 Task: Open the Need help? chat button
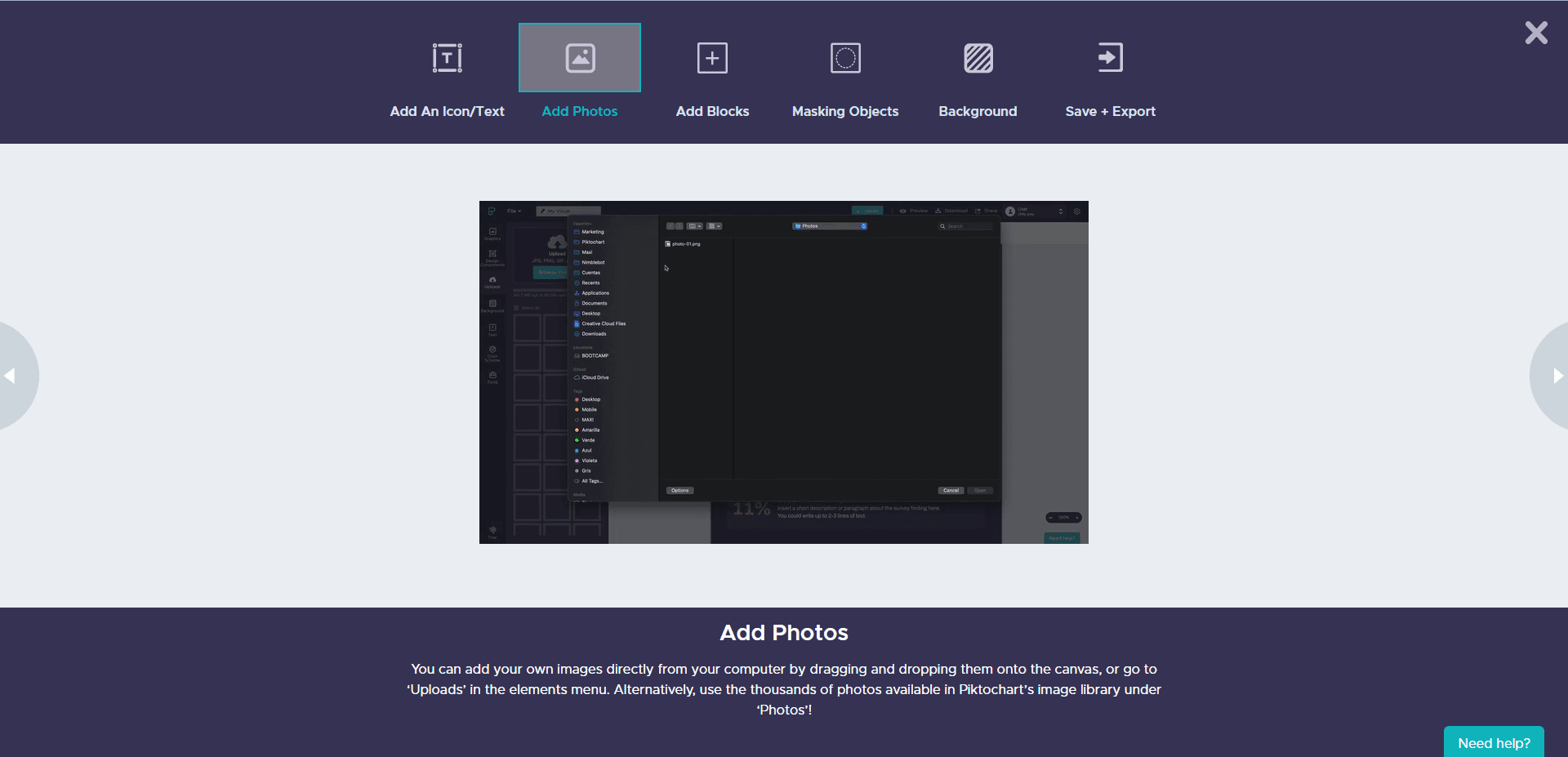pos(1494,742)
